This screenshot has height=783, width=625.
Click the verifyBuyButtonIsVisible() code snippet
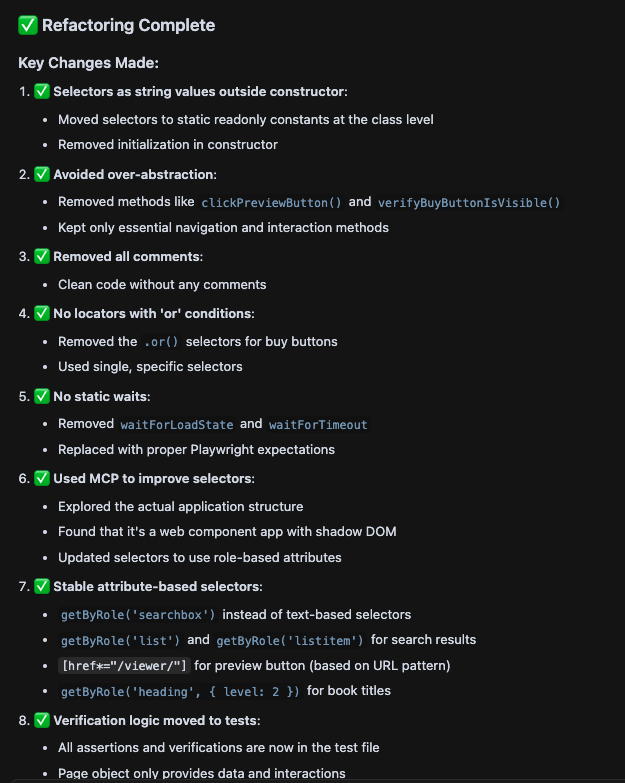pyautogui.click(x=468, y=202)
